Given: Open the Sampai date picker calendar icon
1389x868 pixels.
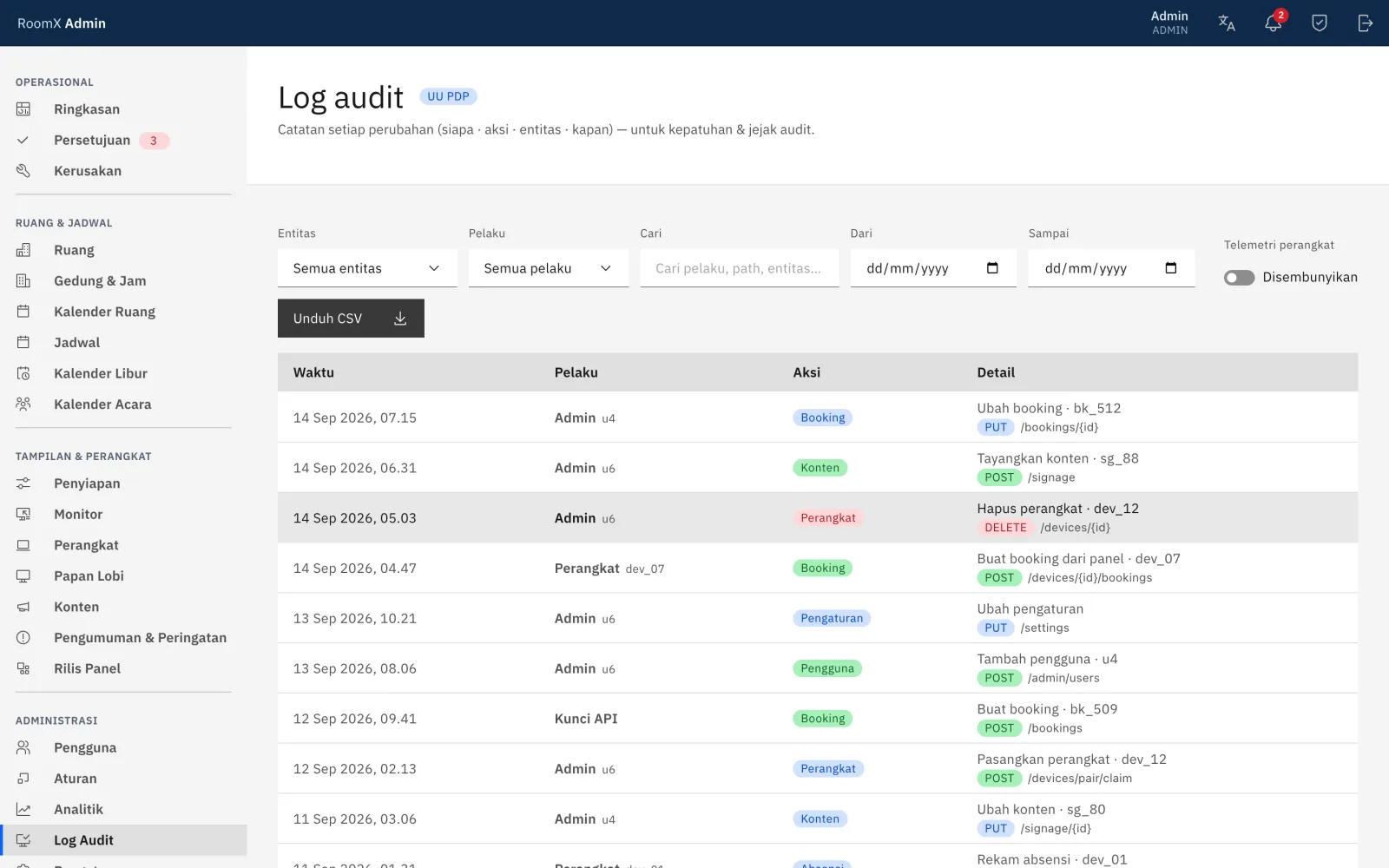Looking at the screenshot, I should pyautogui.click(x=1171, y=268).
